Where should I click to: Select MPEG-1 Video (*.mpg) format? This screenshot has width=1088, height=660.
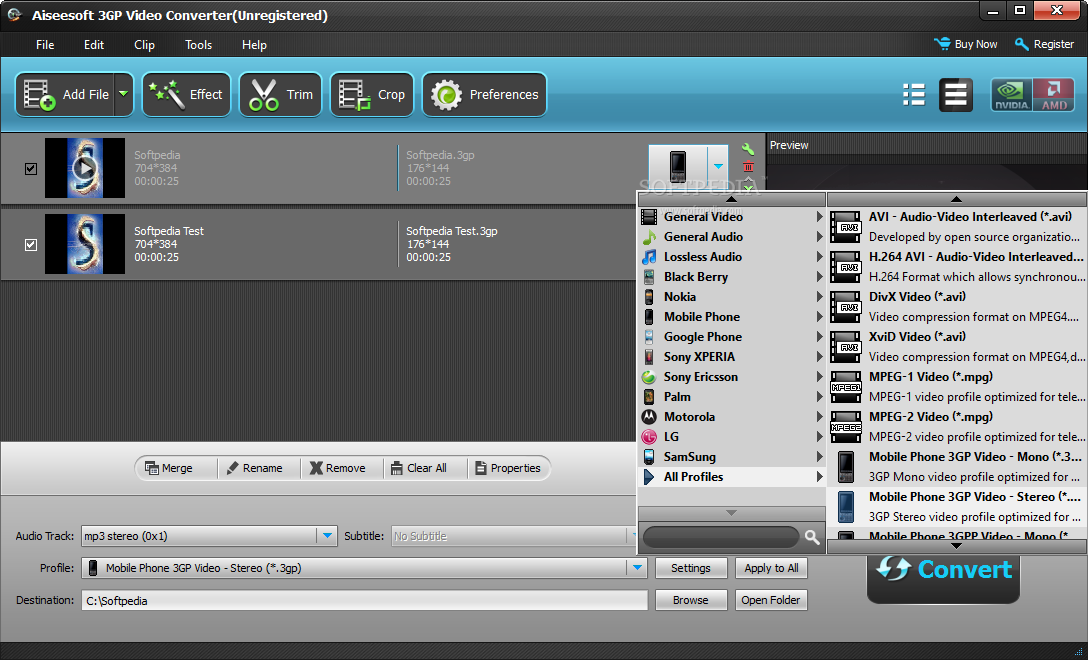pos(957,387)
